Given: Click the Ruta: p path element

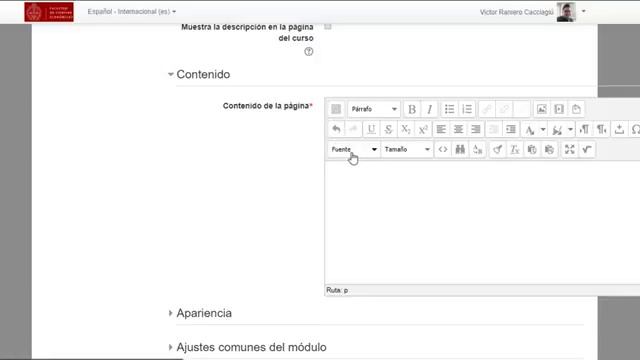Looking at the screenshot, I should point(345,290).
